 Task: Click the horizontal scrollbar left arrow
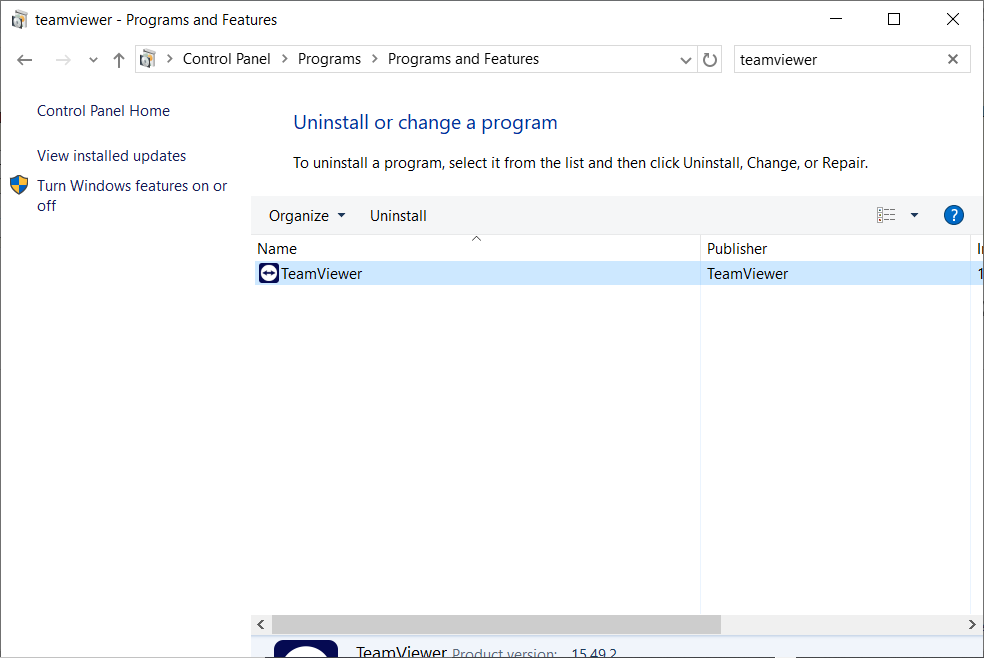[261, 624]
